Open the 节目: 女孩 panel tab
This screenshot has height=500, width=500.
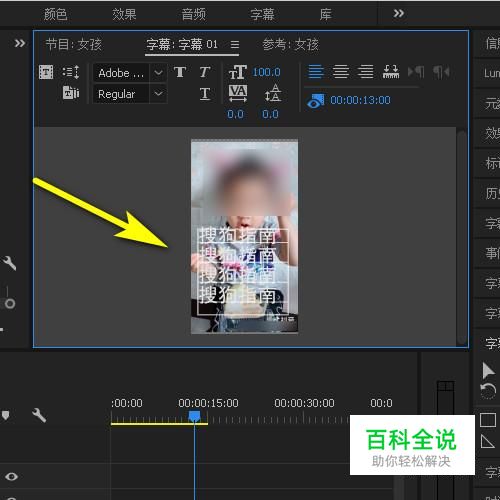[74, 44]
